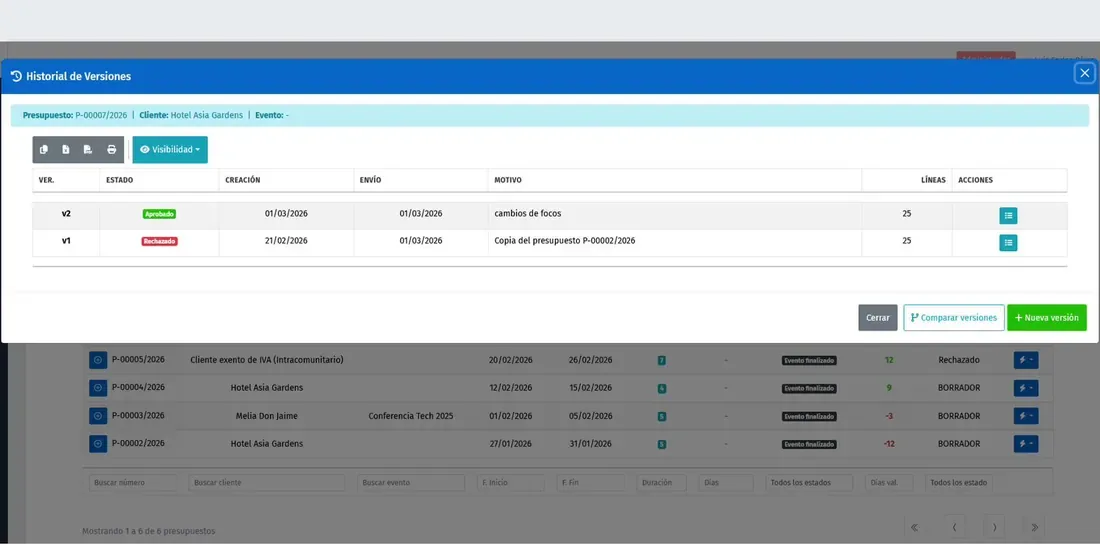Click 'Melia Don Jaime' in background table

pyautogui.click(x=267, y=416)
